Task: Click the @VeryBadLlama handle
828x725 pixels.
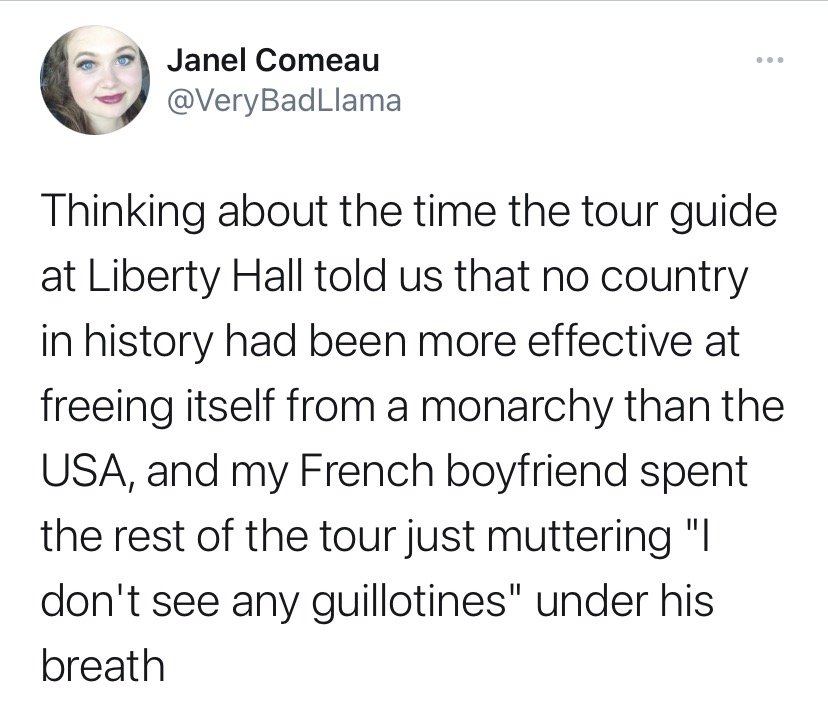Action: [283, 100]
